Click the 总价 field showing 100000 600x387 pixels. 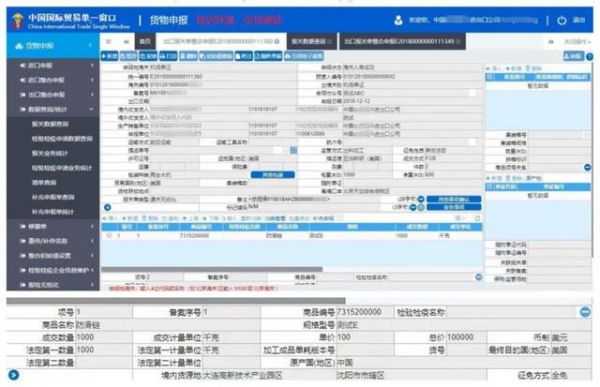coord(466,337)
